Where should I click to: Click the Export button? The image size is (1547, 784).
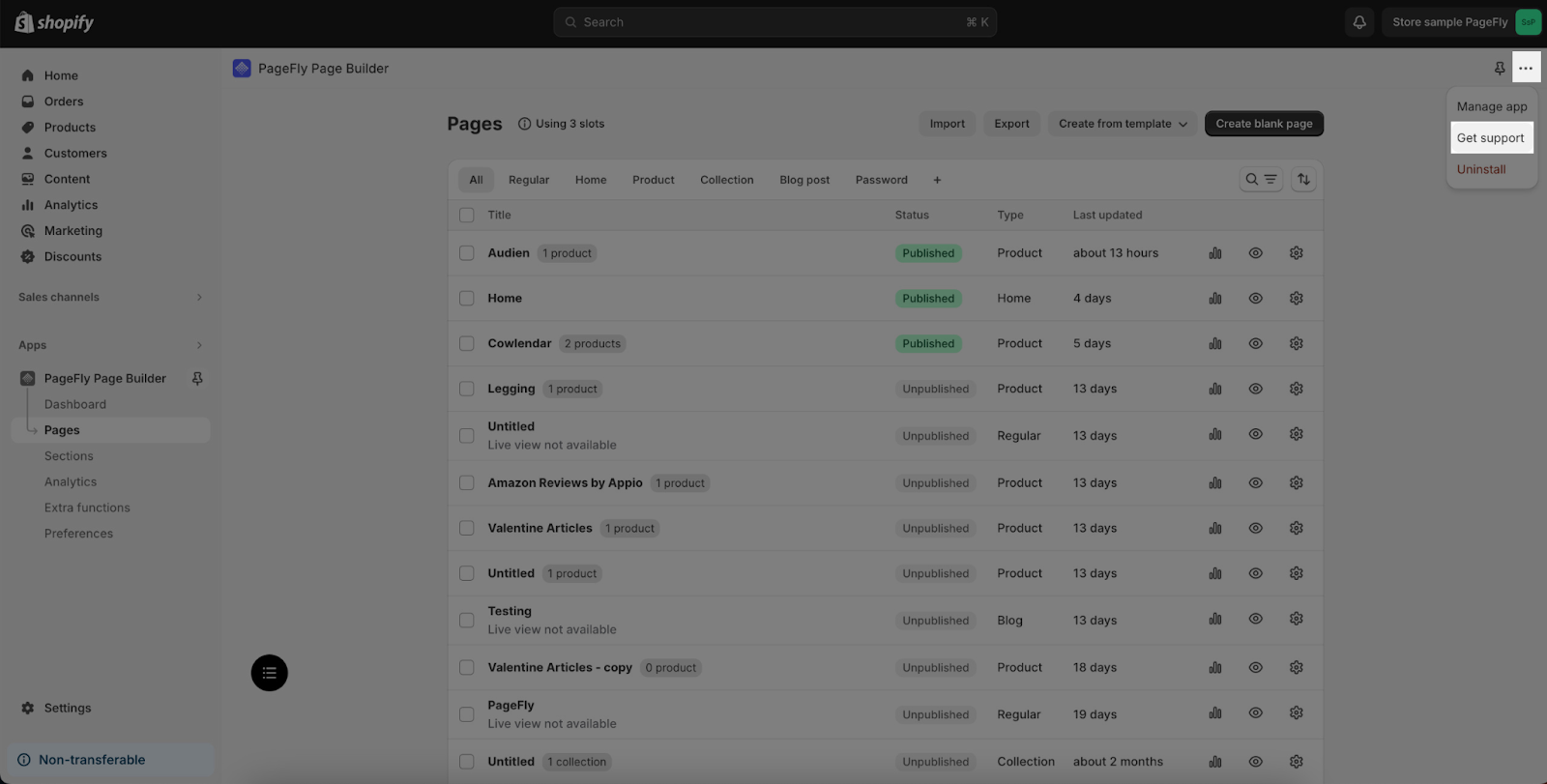coord(1012,124)
